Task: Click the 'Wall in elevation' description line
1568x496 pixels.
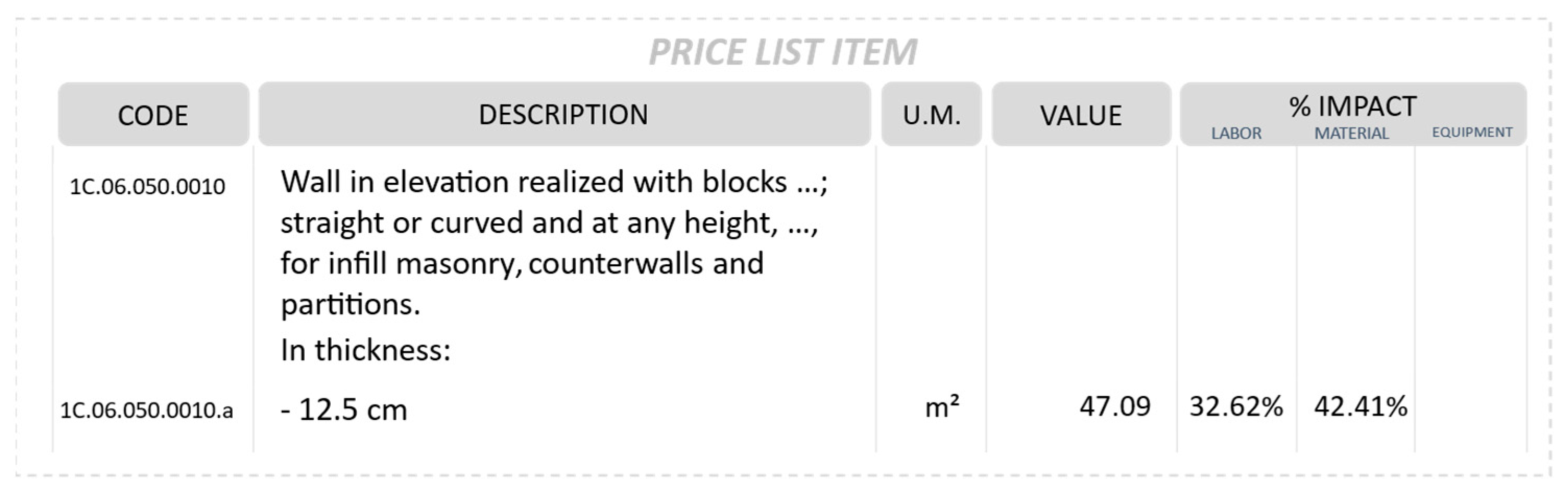Action: pos(554,182)
